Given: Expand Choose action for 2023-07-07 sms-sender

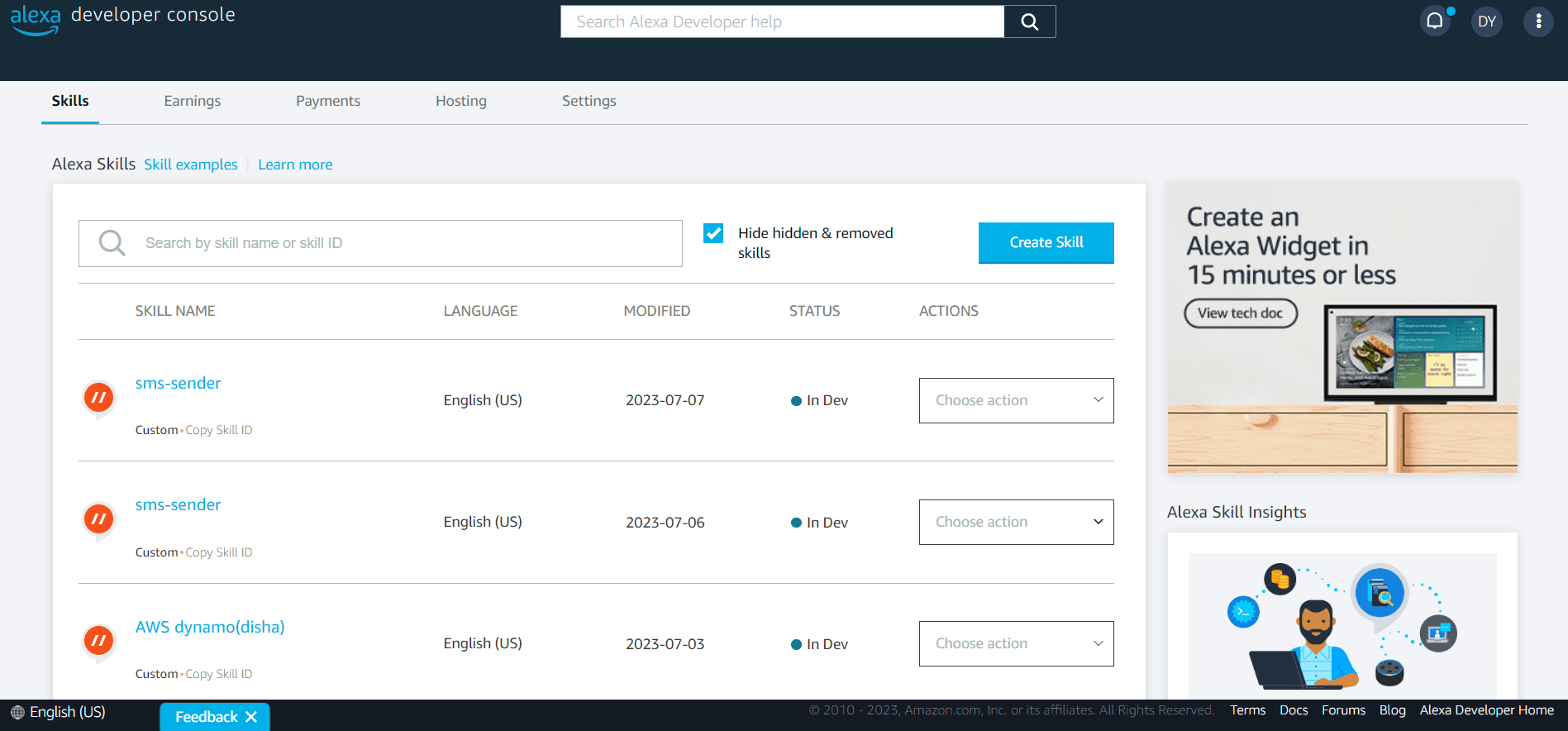Looking at the screenshot, I should (1016, 400).
